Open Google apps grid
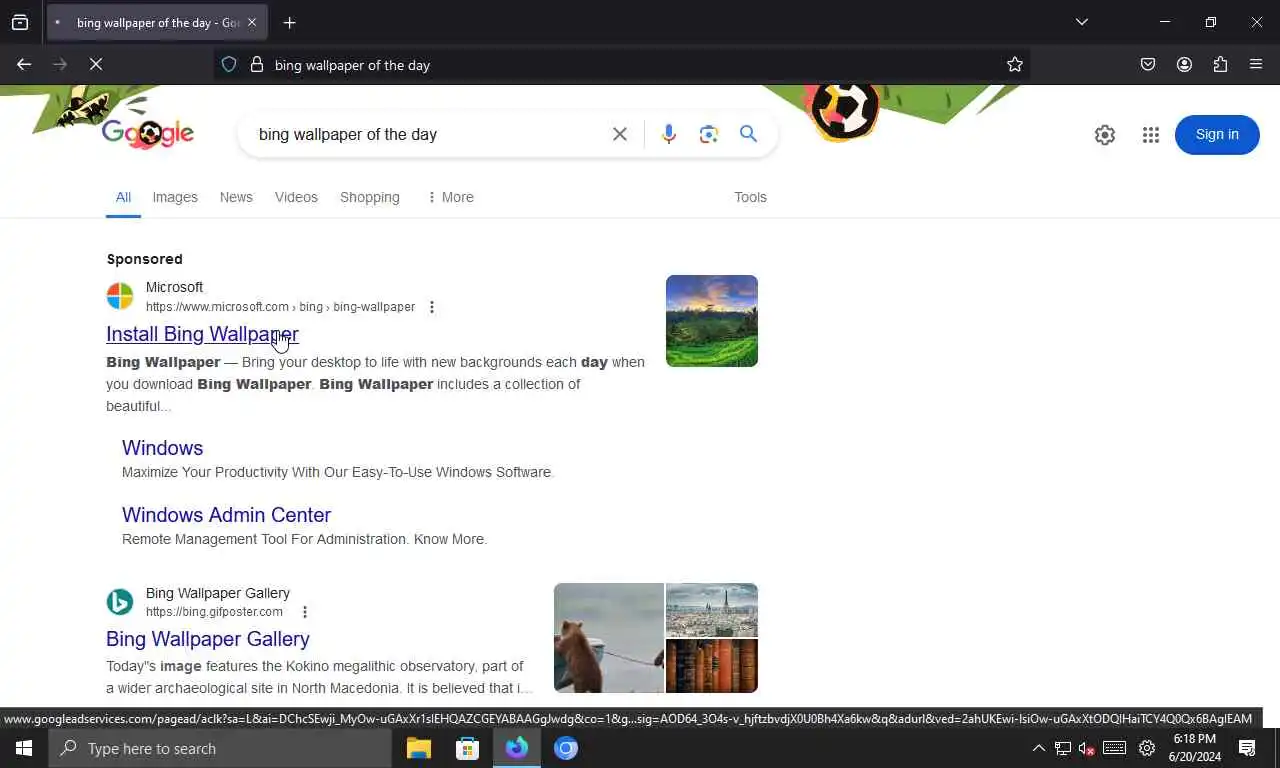1280x768 pixels. tap(1151, 135)
